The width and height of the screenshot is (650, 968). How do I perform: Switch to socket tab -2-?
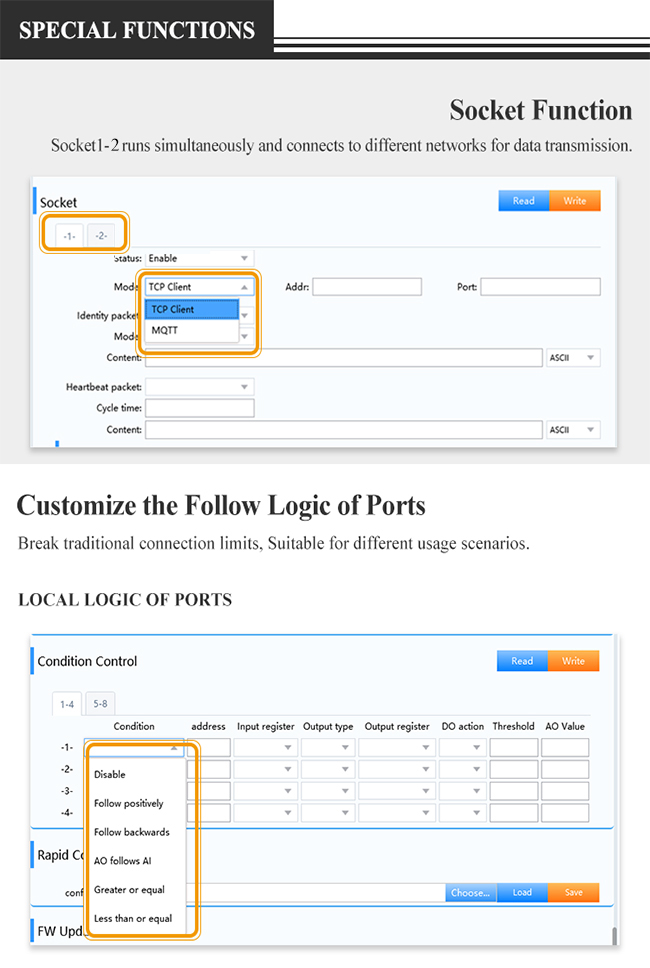click(x=101, y=236)
